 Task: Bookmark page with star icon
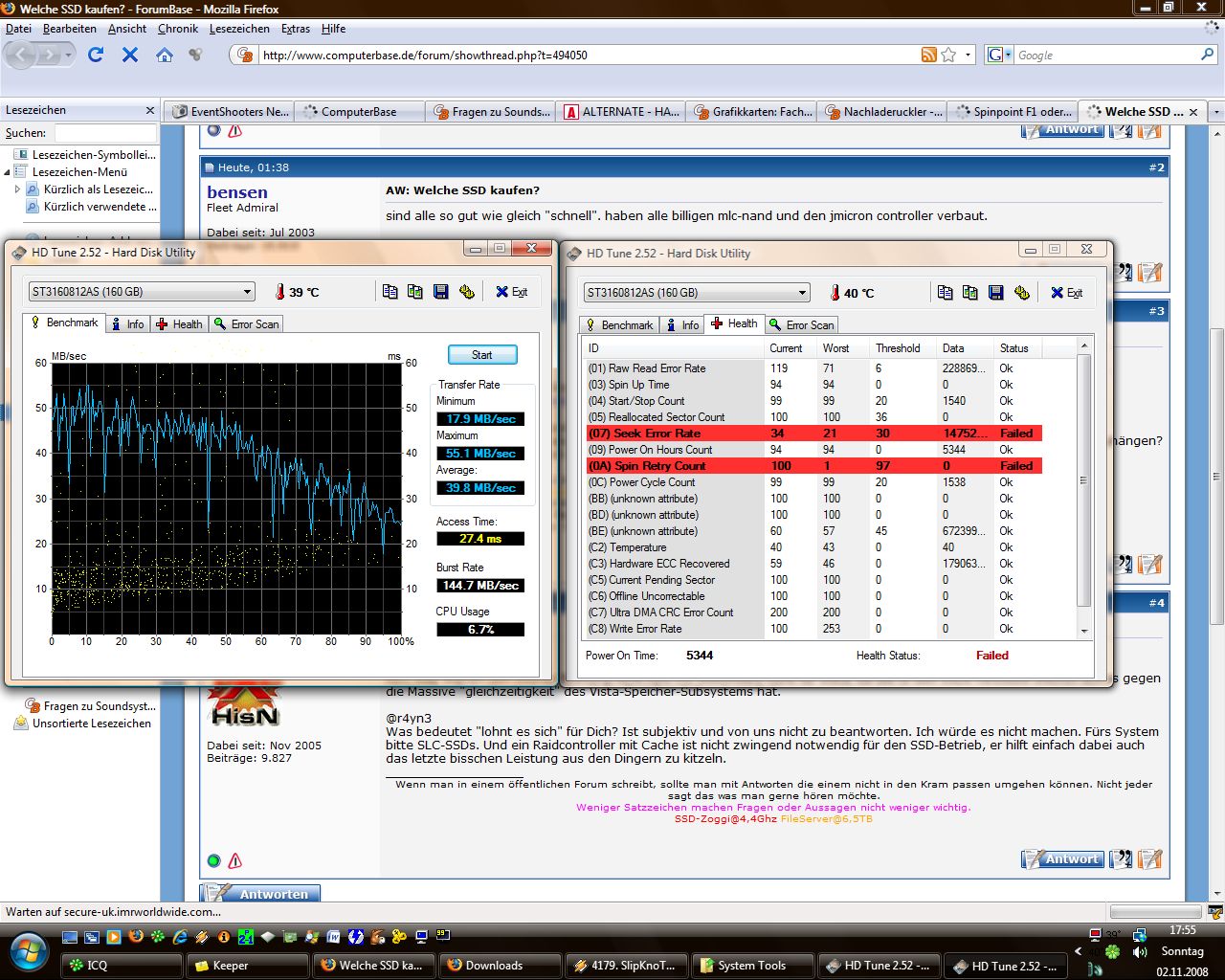coord(948,55)
